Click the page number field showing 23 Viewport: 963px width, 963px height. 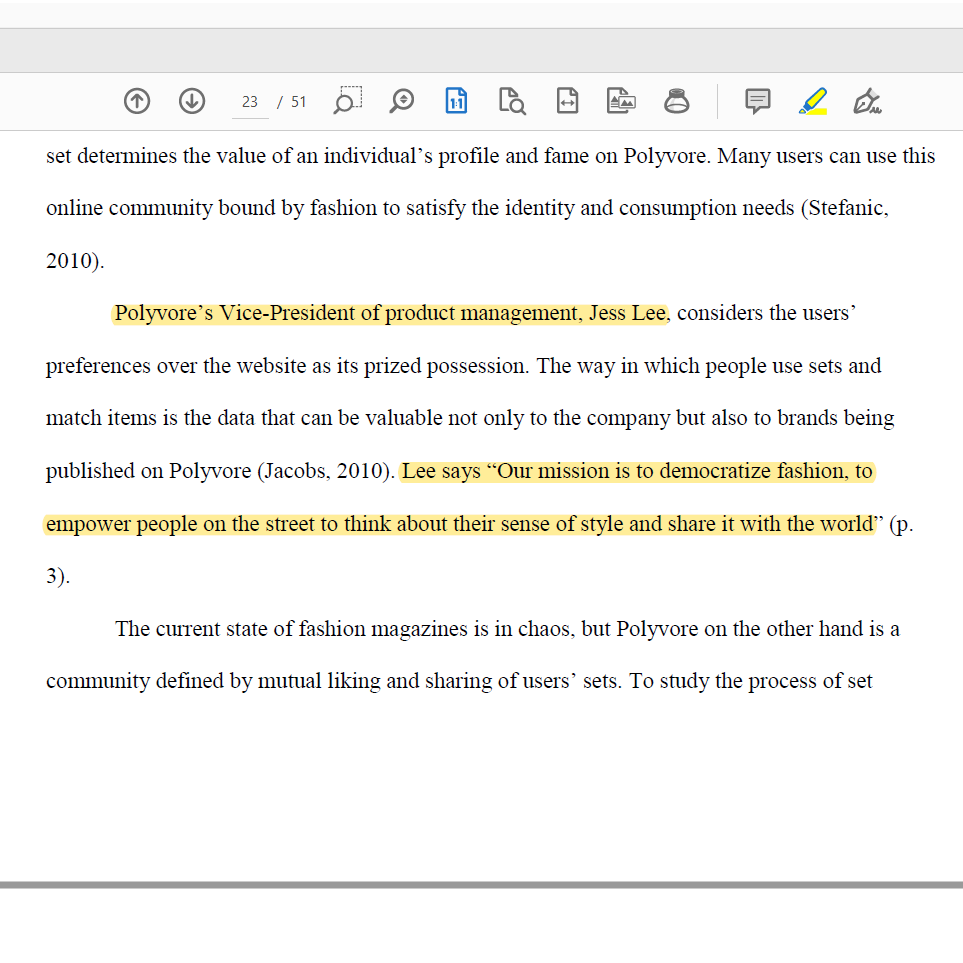pos(250,102)
